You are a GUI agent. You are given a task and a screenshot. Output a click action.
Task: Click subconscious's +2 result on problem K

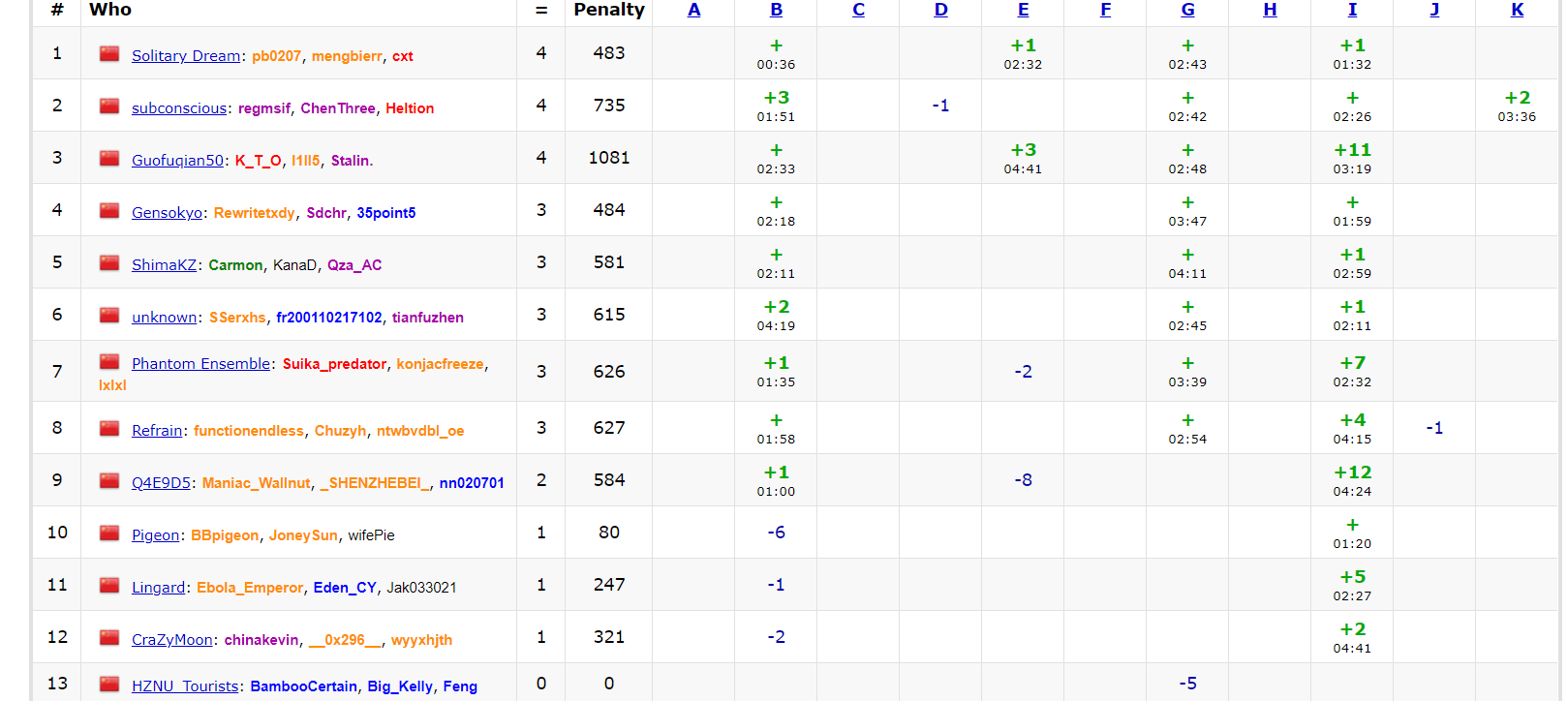pyautogui.click(x=1517, y=99)
